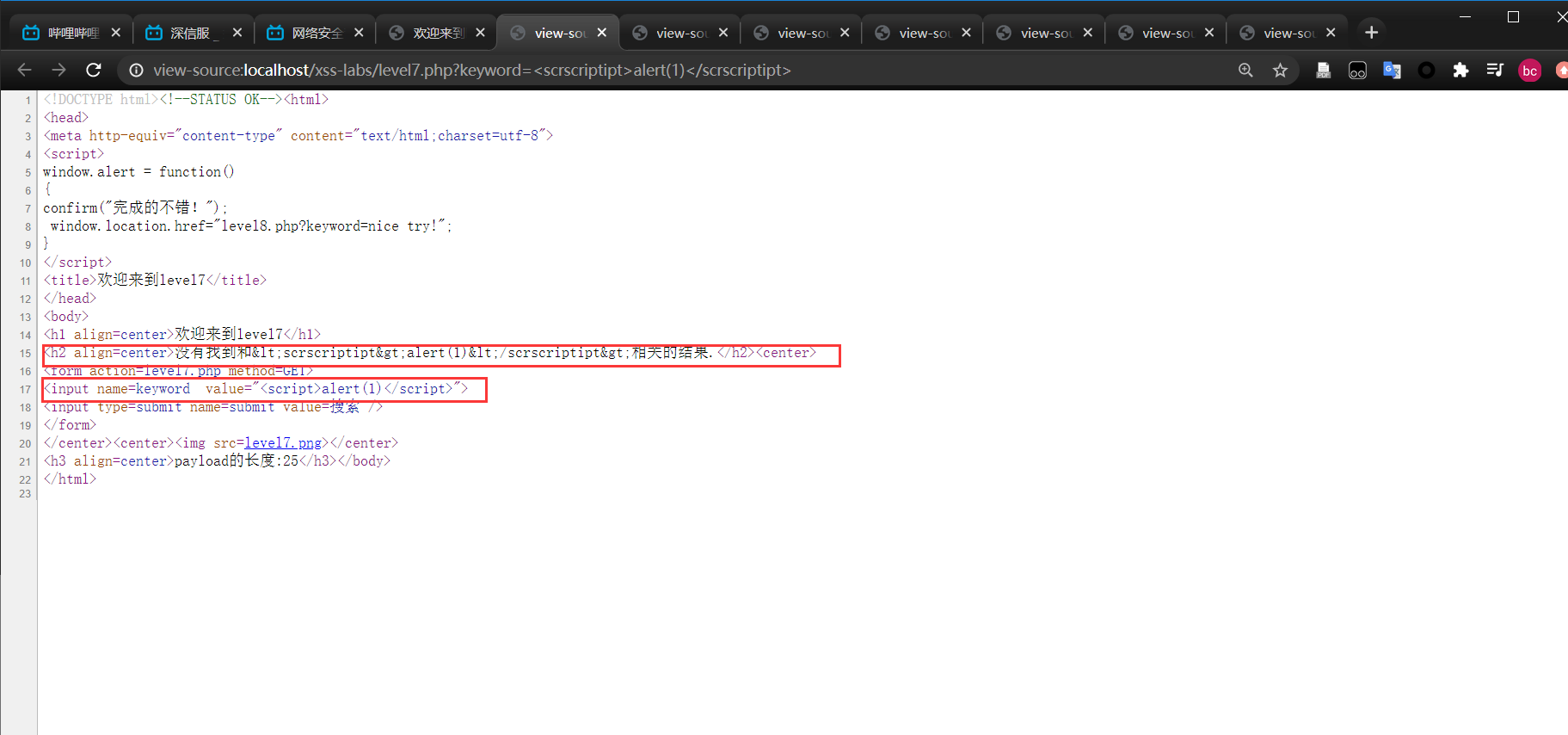
Task: Go back to the previous page
Action: coord(24,70)
